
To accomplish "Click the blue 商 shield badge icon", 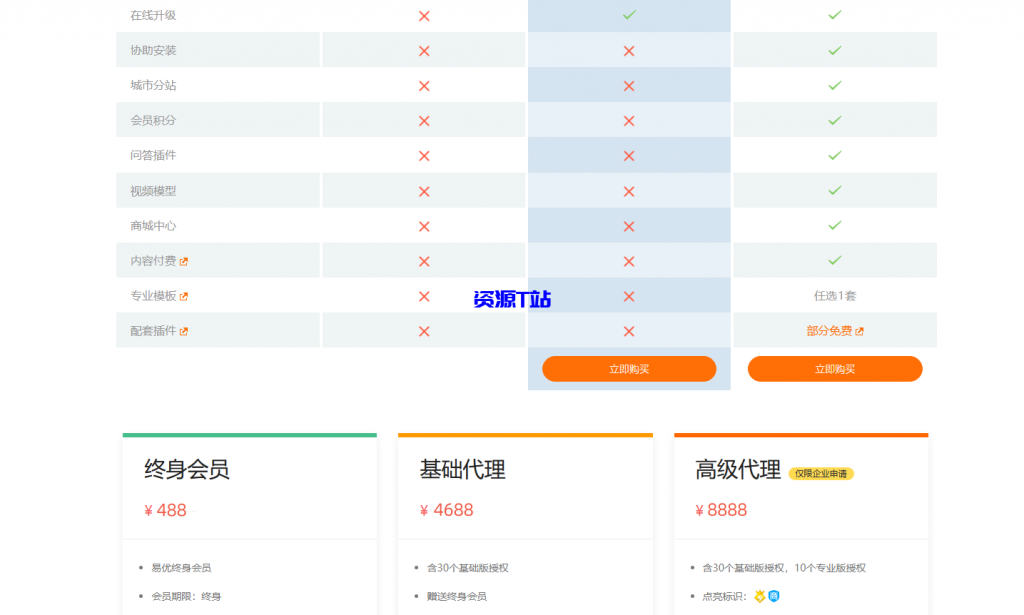I will pos(774,596).
